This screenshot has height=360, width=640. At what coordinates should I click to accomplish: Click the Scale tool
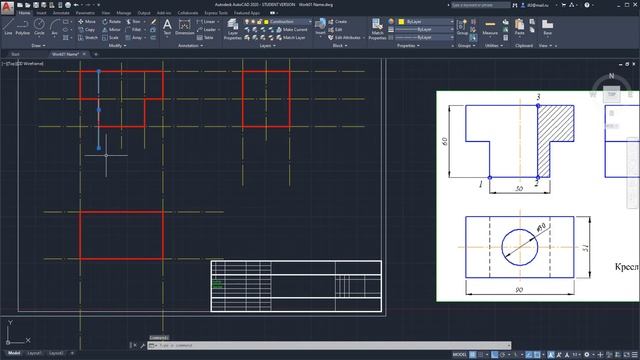click(110, 38)
